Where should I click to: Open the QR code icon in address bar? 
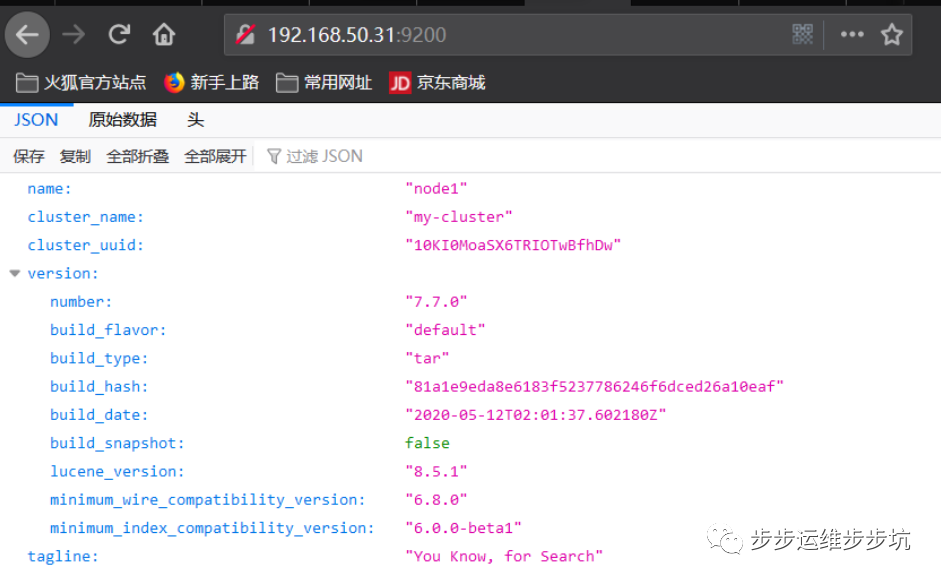tap(802, 34)
